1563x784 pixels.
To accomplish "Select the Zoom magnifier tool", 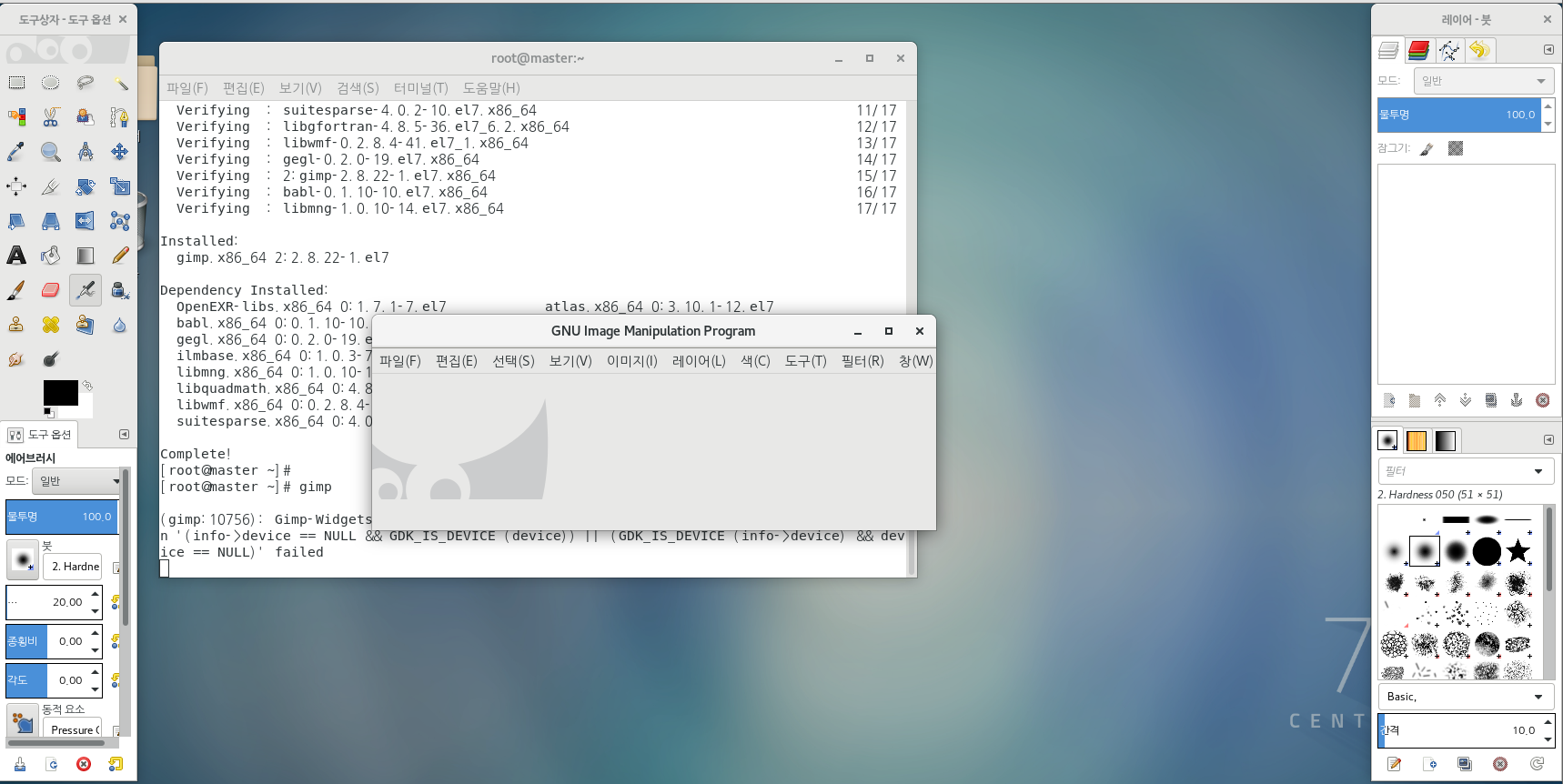I will click(51, 152).
